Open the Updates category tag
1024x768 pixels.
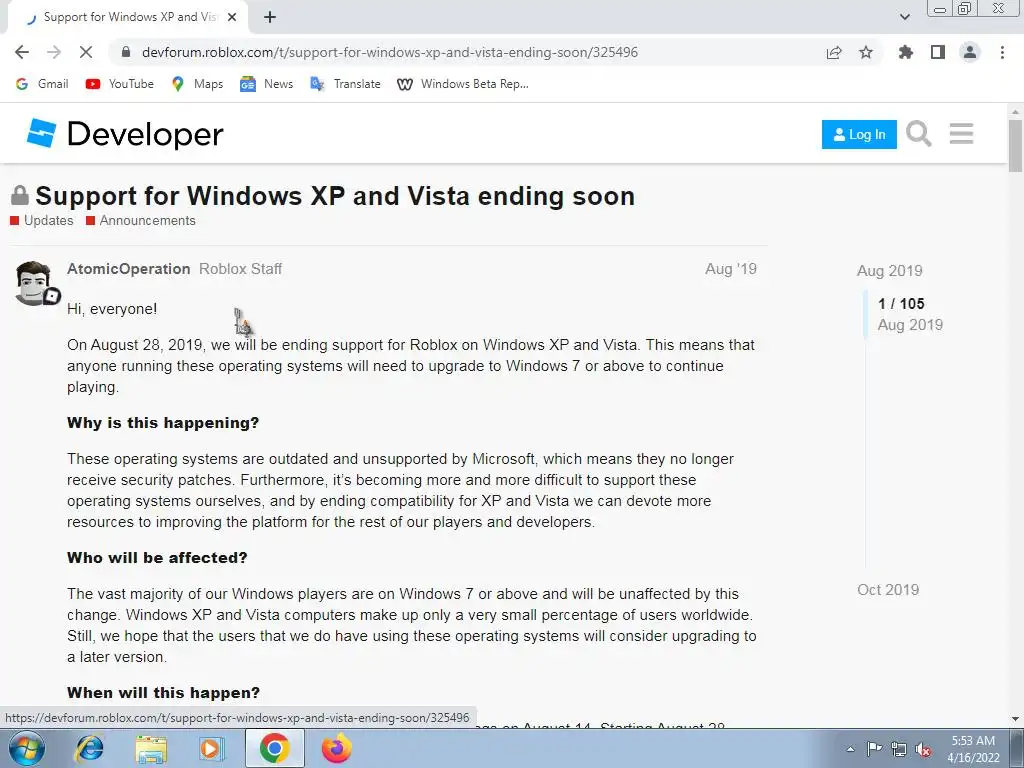point(42,221)
